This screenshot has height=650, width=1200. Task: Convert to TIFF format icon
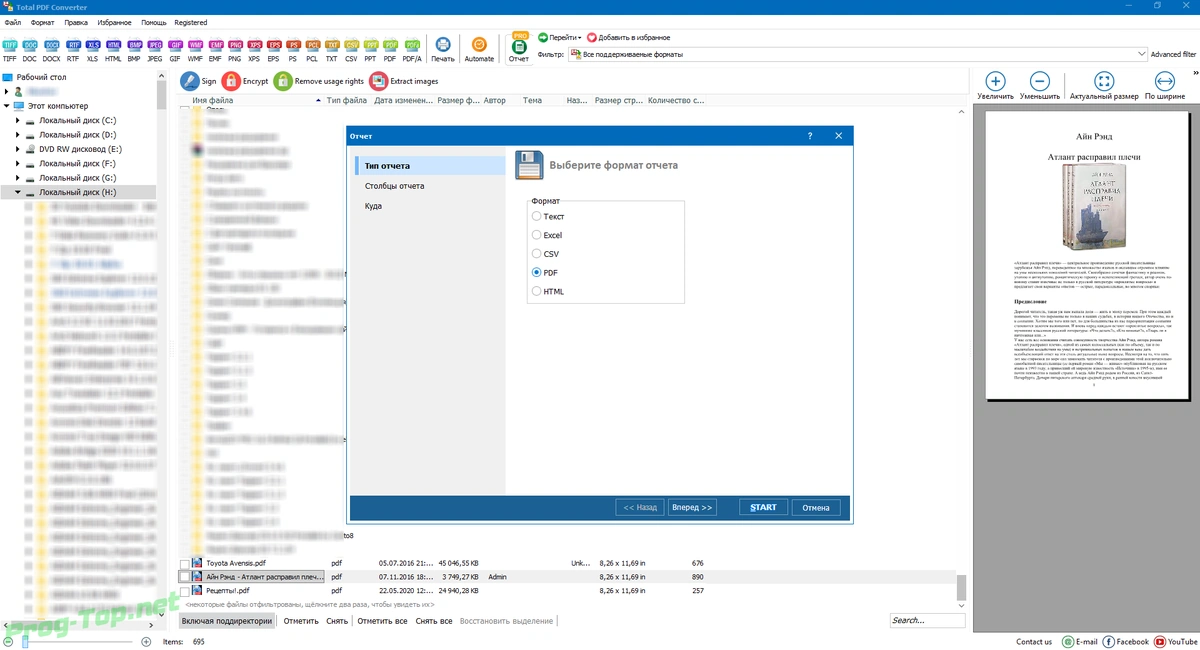pos(9,49)
